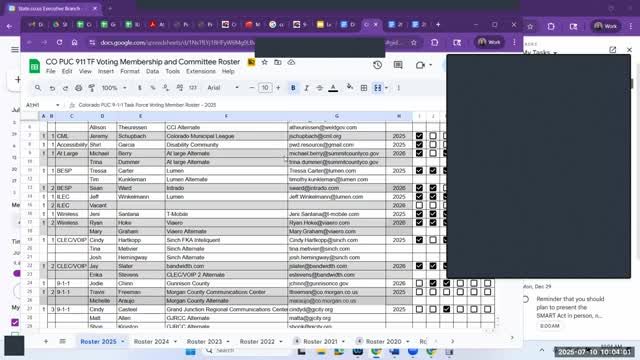Open the borders tool icon
Image resolution: width=640 pixels, height=360 pixels.
(364, 88)
